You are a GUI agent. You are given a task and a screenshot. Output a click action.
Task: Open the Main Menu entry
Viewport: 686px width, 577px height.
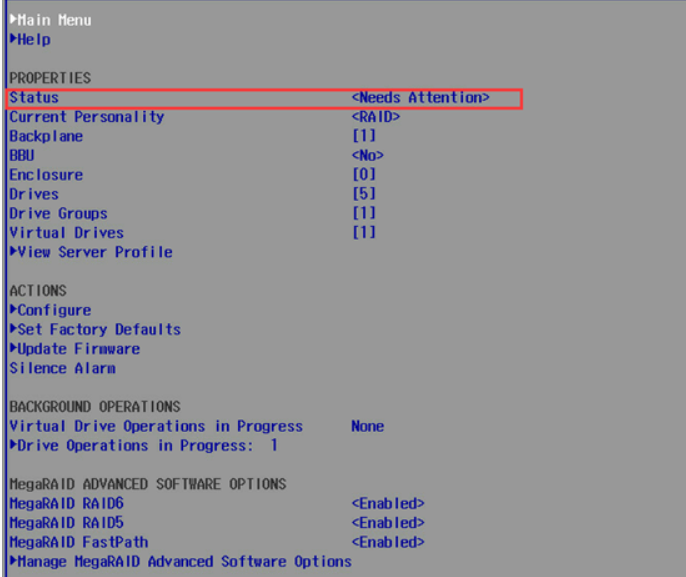tap(54, 20)
